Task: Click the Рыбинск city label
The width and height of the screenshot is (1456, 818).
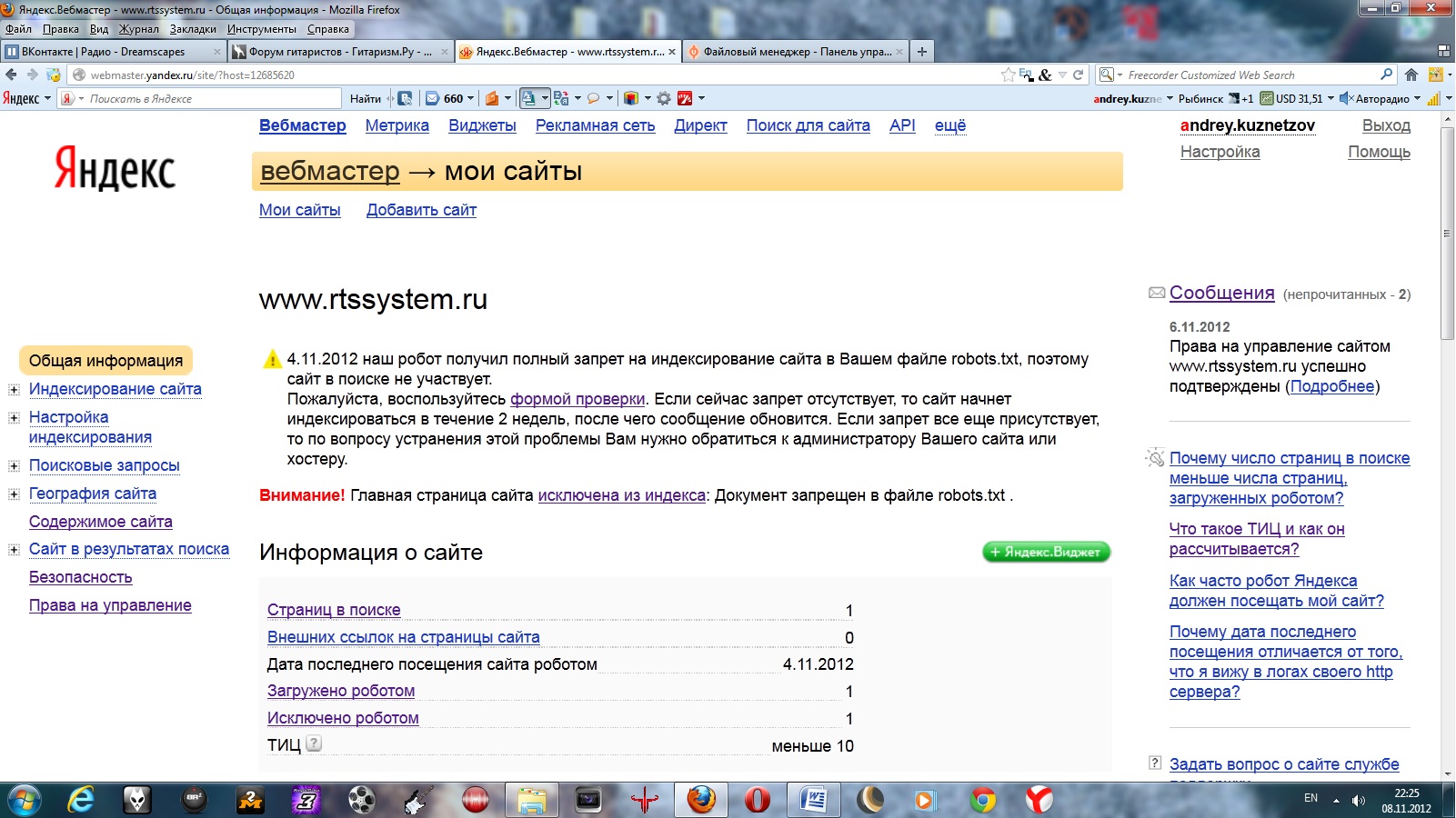Action: (x=1200, y=98)
